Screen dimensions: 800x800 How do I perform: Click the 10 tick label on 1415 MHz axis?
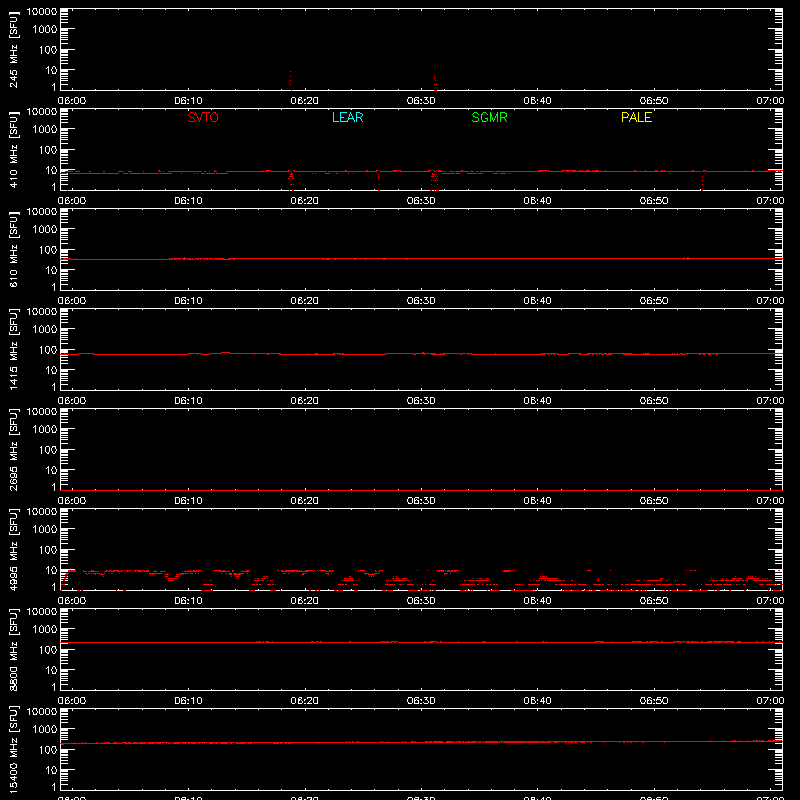click(51, 370)
